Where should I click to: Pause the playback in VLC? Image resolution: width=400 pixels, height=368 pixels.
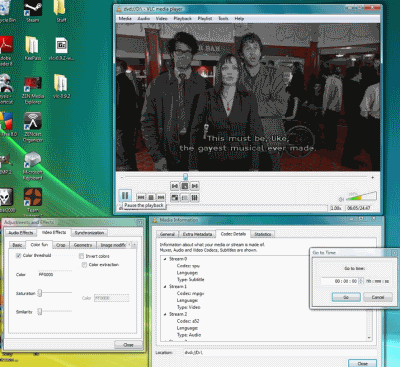(125, 196)
